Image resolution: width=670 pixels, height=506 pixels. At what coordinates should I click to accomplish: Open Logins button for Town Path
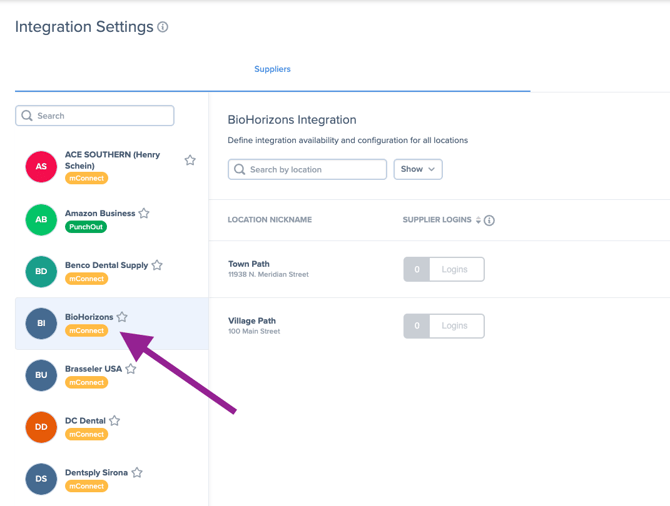[444, 269]
